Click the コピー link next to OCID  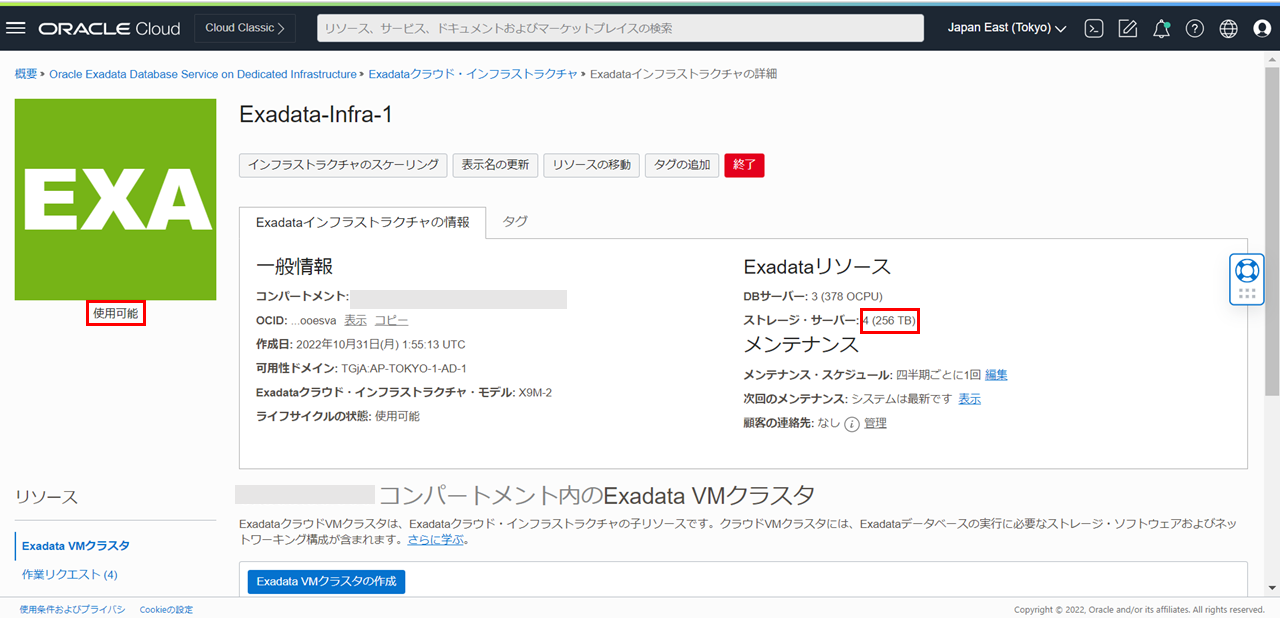click(x=391, y=320)
